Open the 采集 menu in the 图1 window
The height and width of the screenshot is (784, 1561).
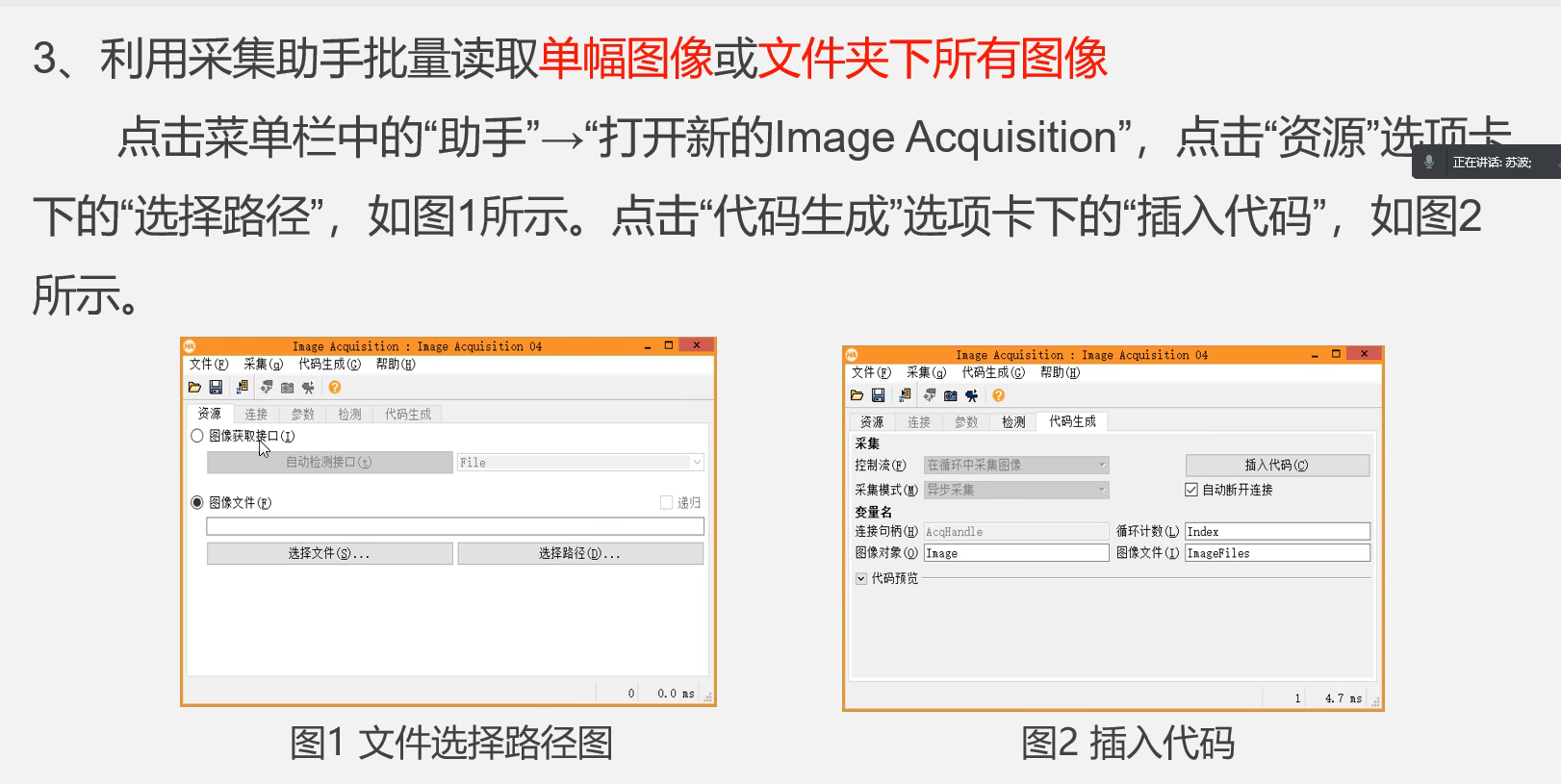263,365
